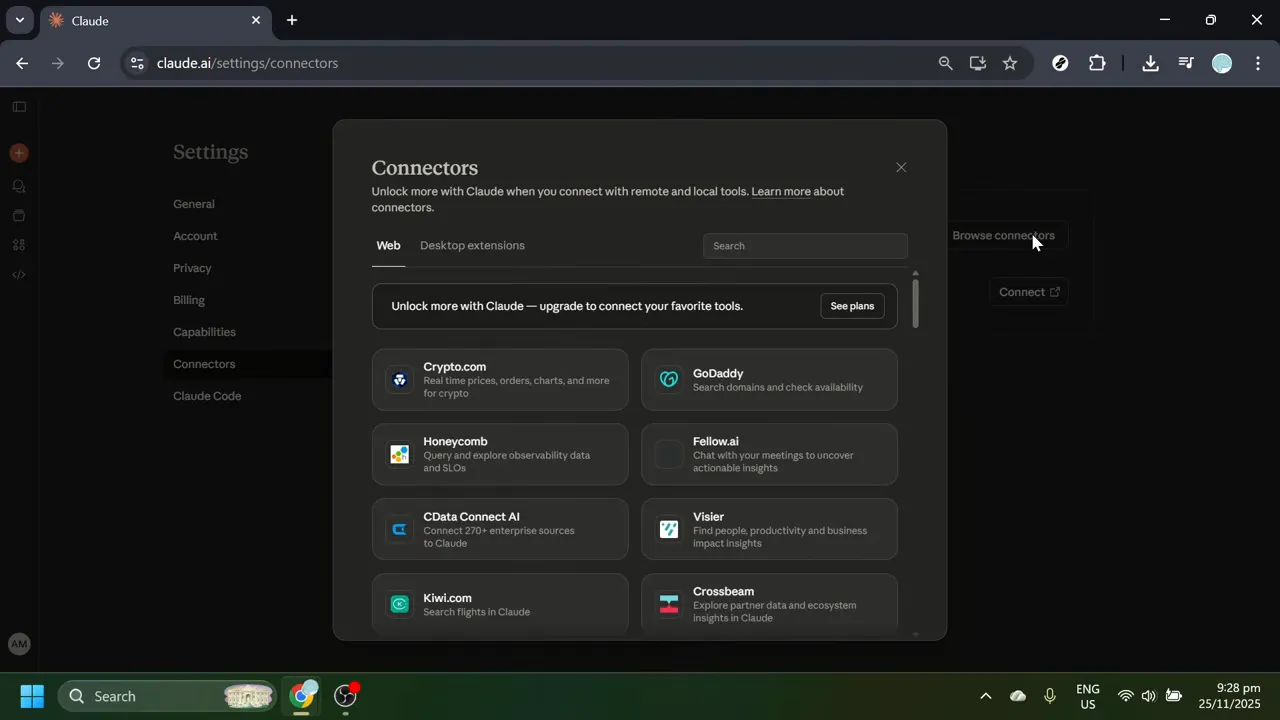The width and height of the screenshot is (1280, 720).
Task: Start a new chat with the orange plus icon
Action: 19,153
